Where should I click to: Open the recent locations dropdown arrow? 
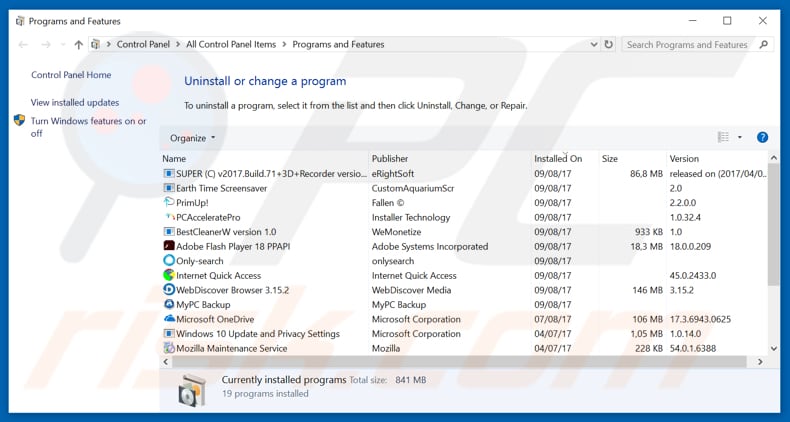point(63,45)
